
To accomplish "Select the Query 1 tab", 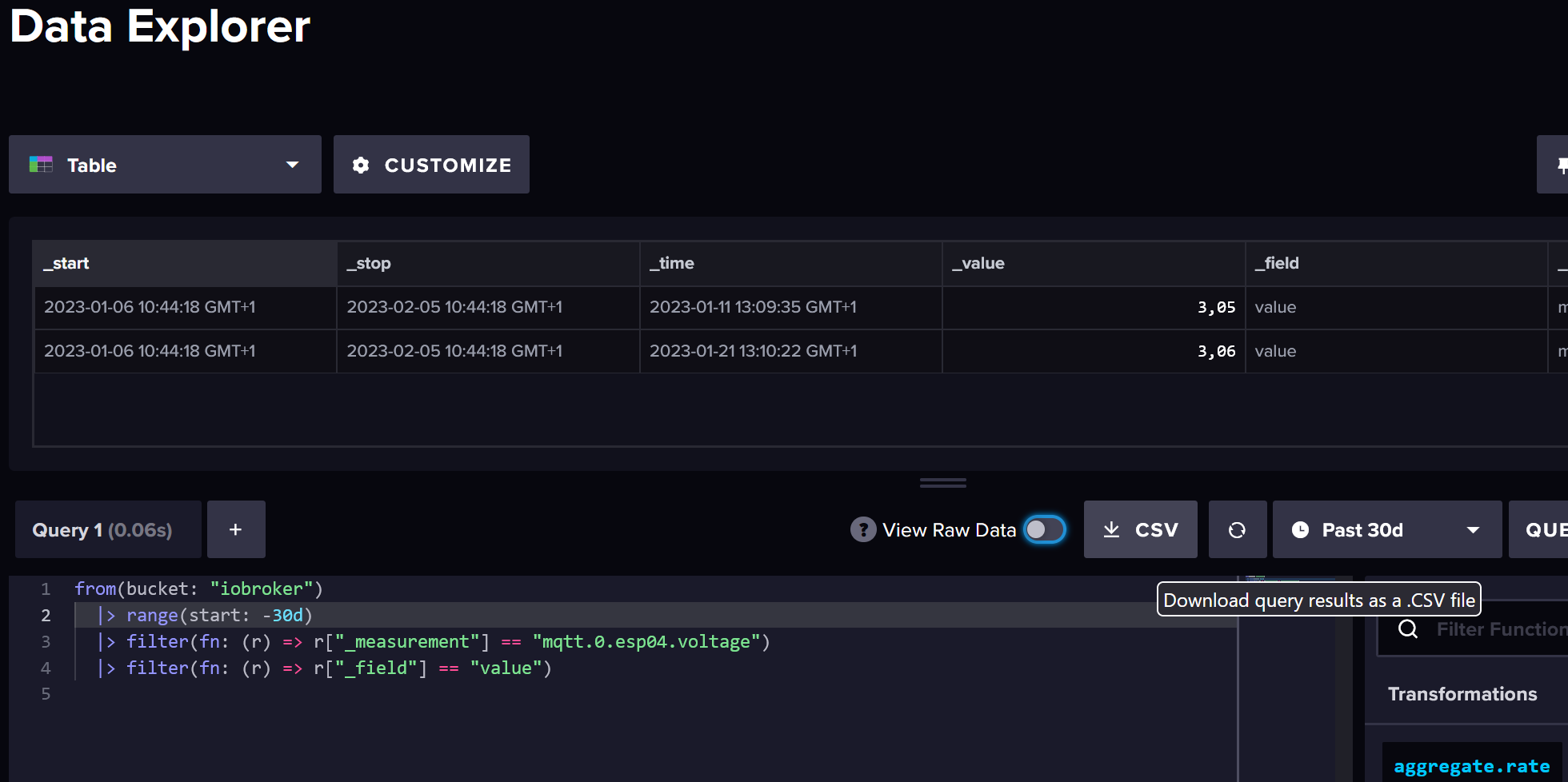I will pyautogui.click(x=108, y=529).
